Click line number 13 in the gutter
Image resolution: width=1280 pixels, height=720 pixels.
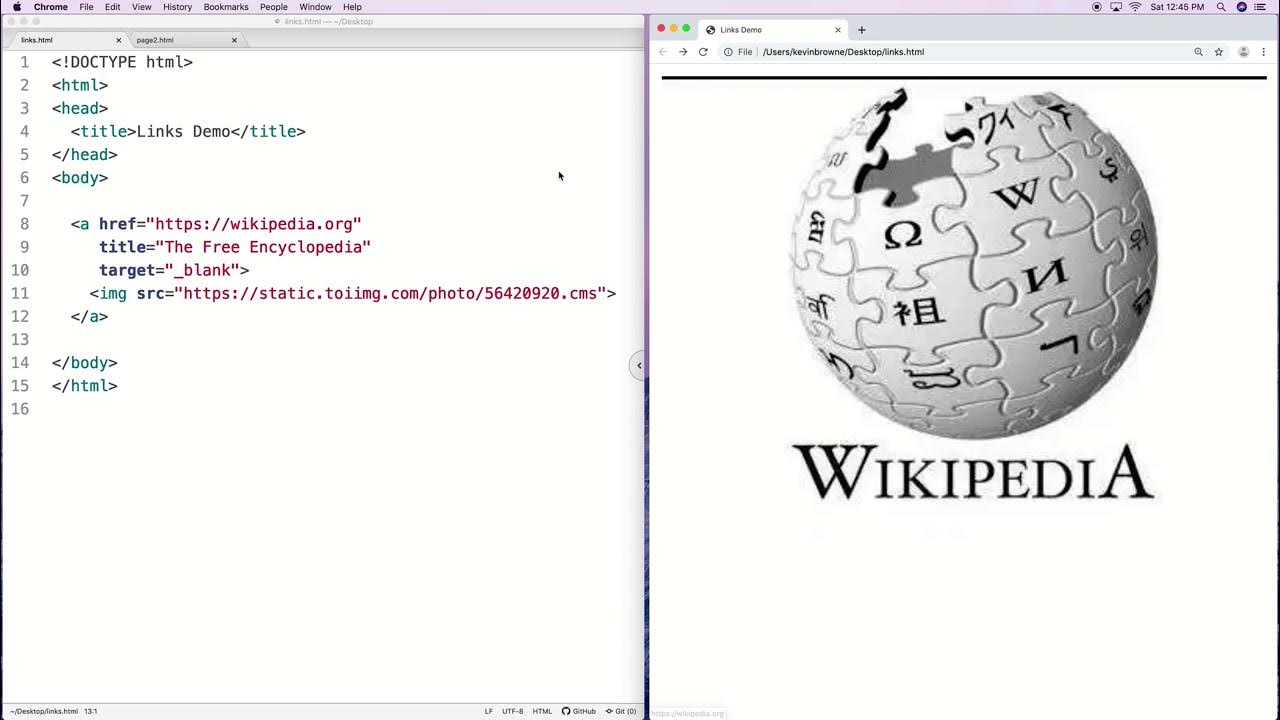20,339
